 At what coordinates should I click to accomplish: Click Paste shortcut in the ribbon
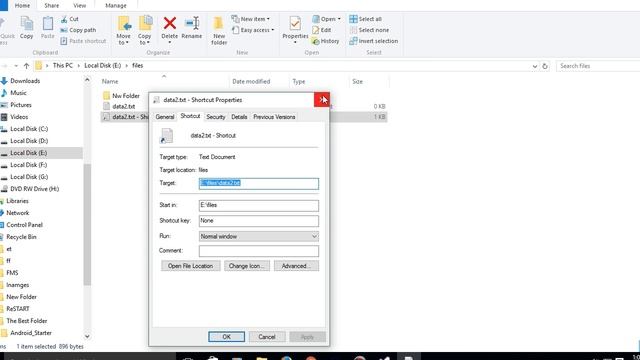pyautogui.click(x=83, y=41)
